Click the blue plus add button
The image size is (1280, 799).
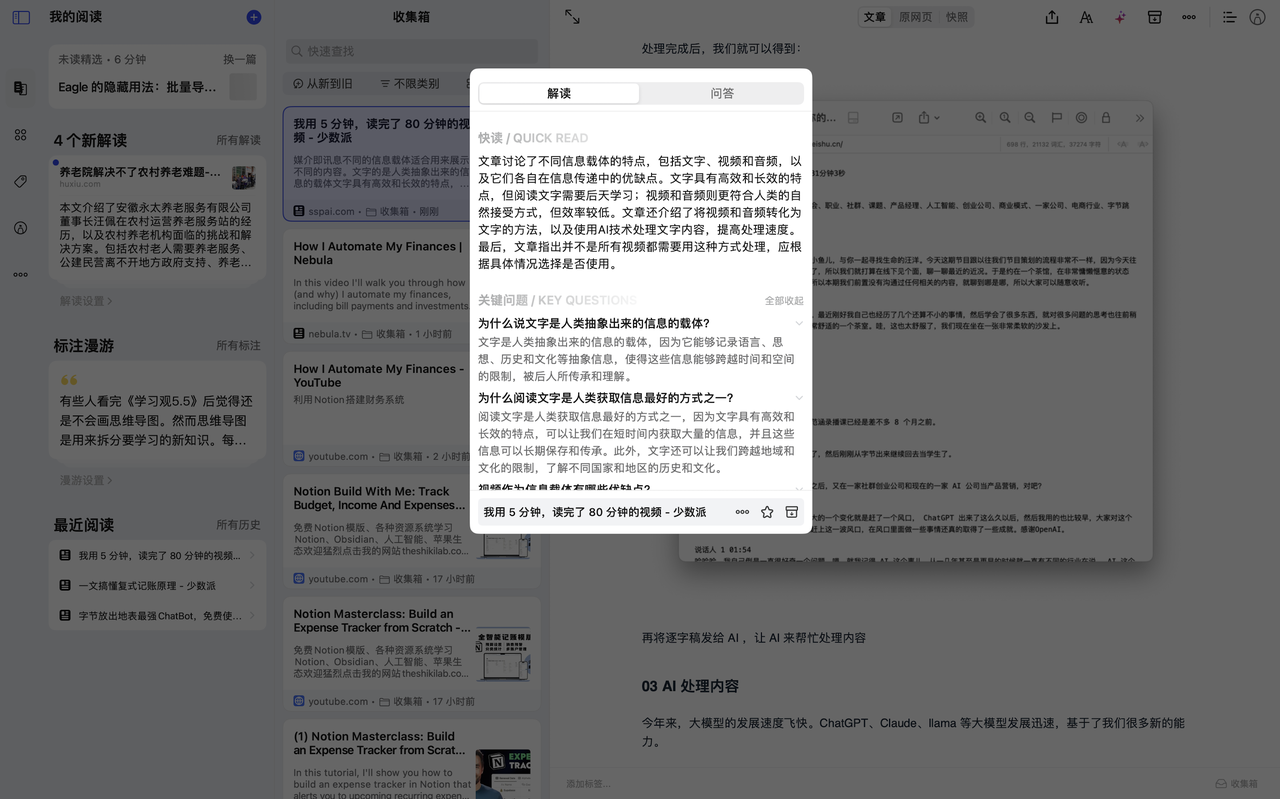254,17
